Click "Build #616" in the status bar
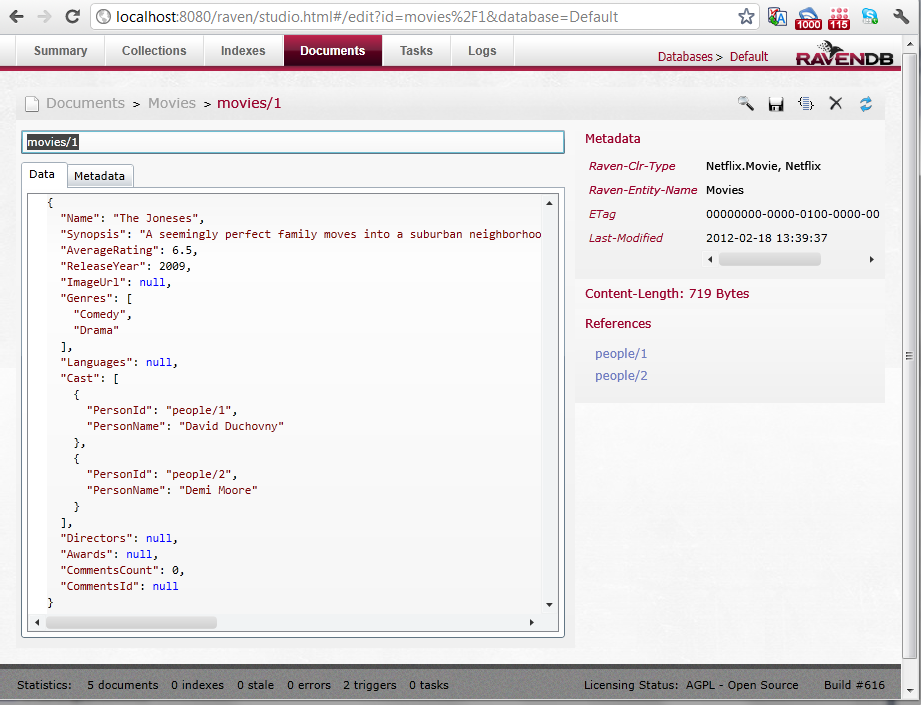Screen dimensions: 921x705 tap(854, 685)
